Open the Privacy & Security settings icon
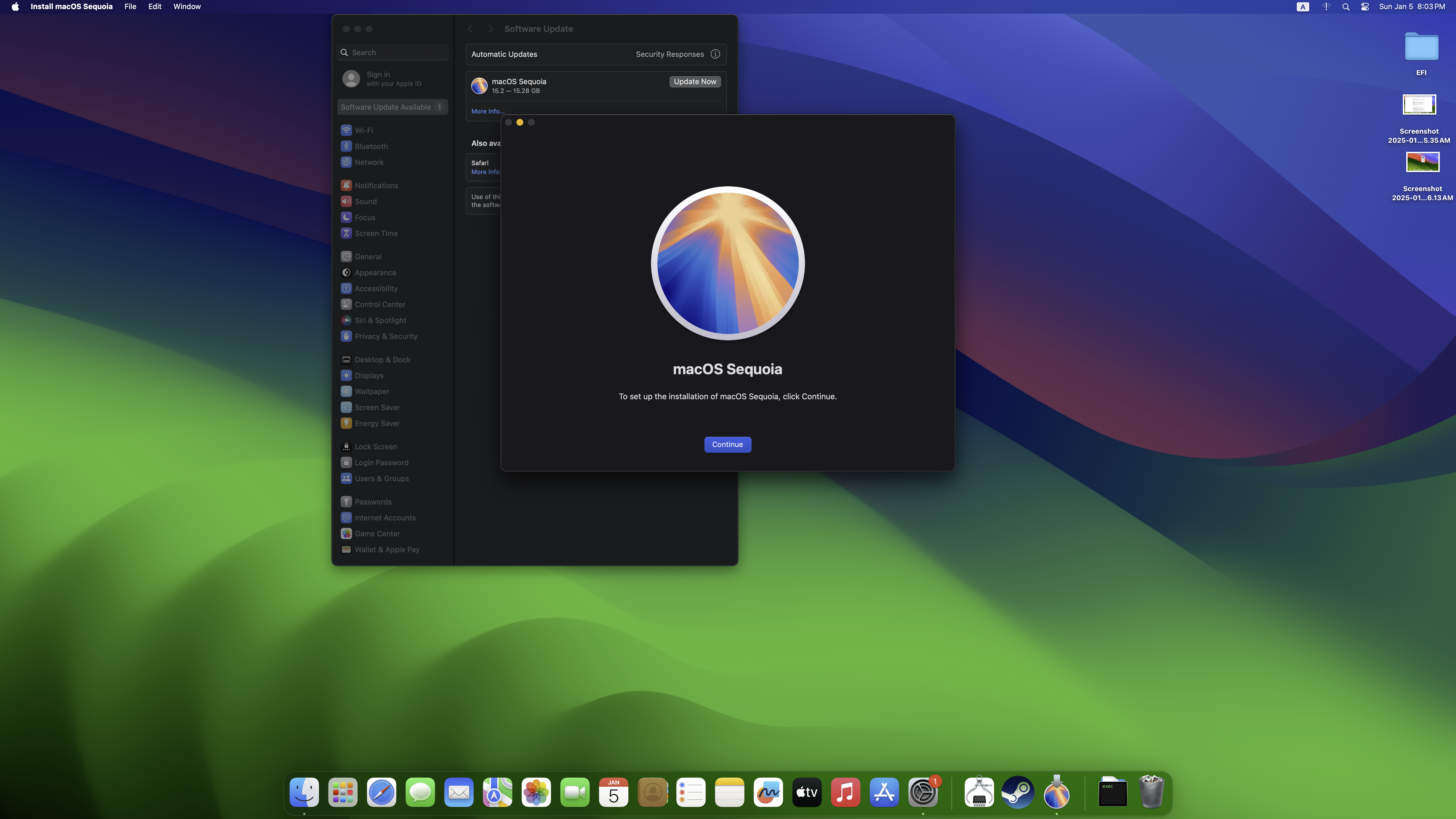Viewport: 1456px width, 819px height. [346, 336]
